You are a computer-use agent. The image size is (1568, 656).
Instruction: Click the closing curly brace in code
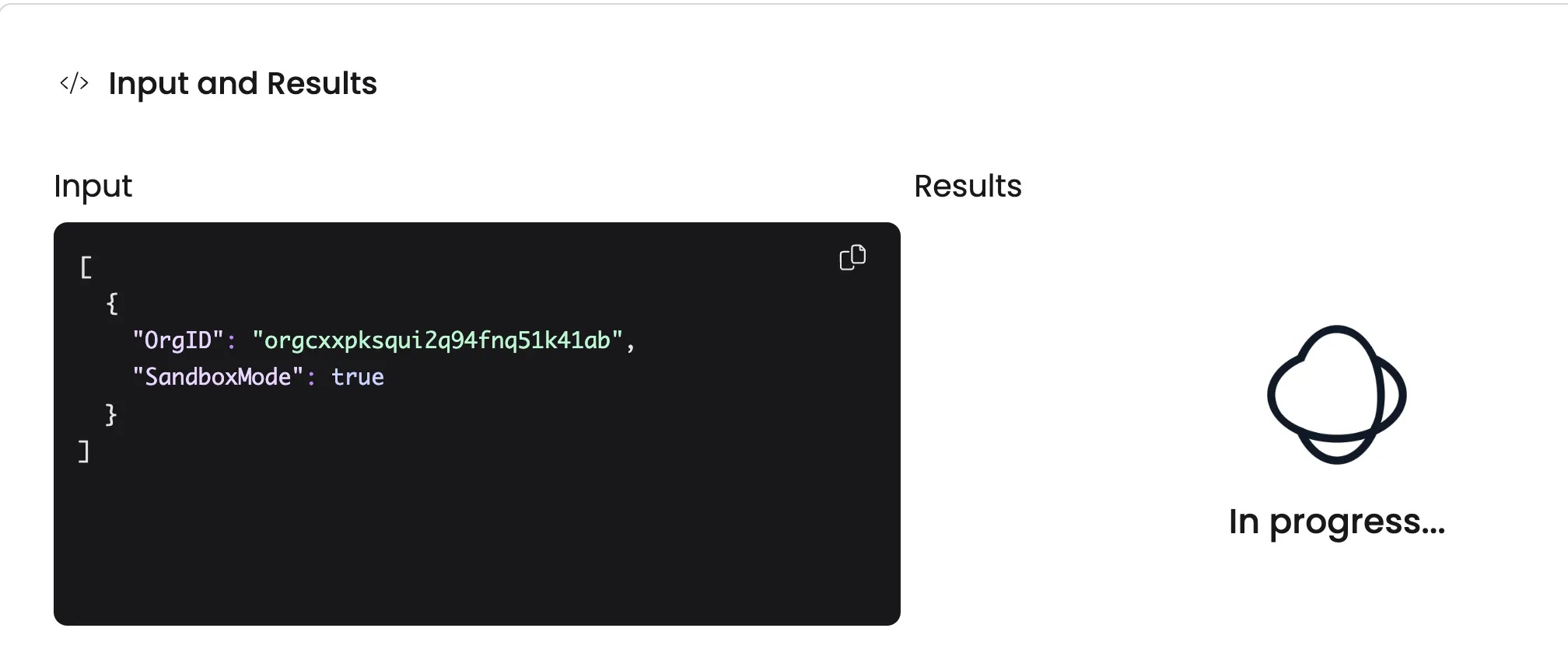pyautogui.click(x=111, y=414)
